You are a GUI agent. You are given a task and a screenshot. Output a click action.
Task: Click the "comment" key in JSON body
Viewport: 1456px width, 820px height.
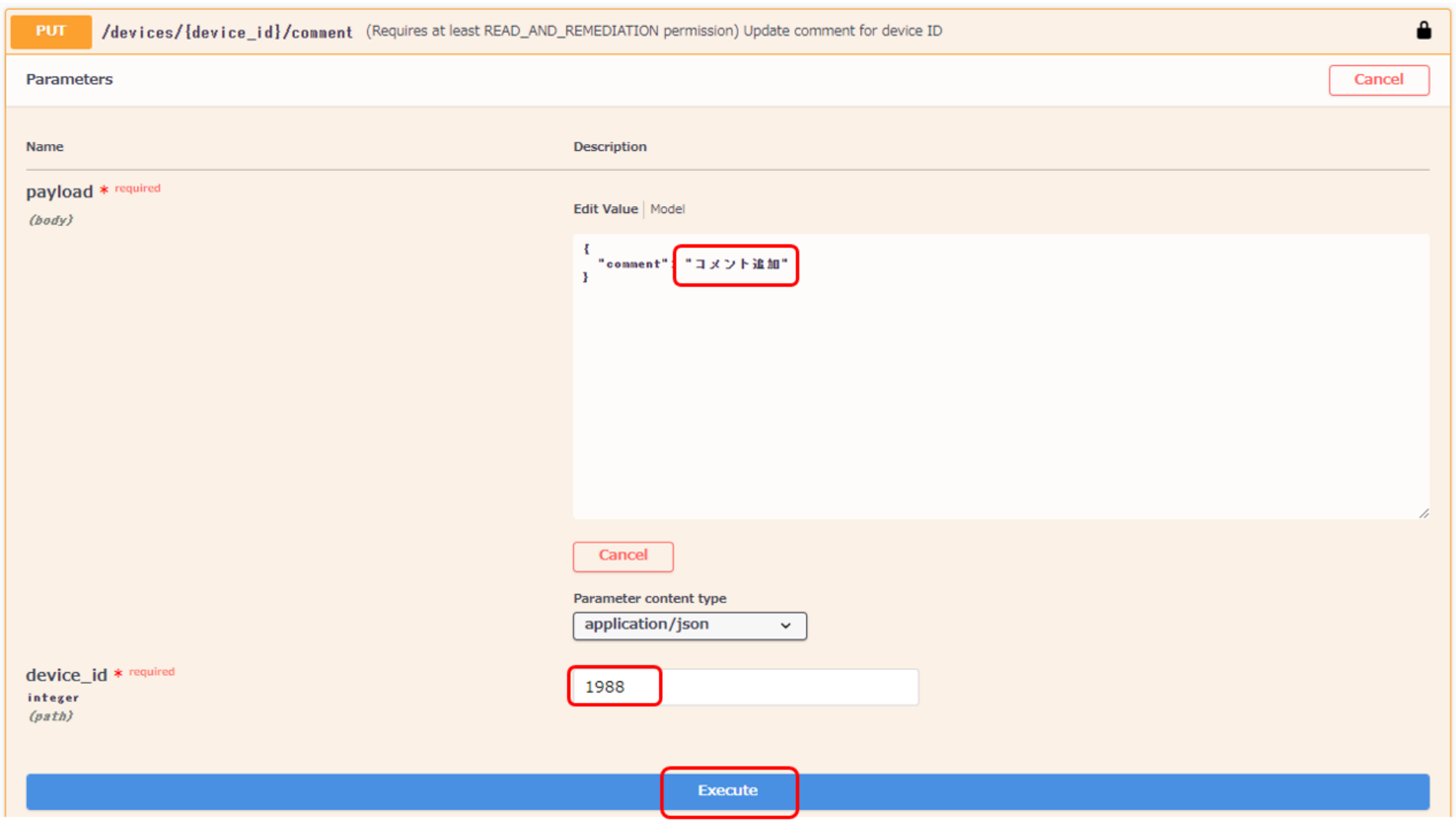(x=633, y=264)
